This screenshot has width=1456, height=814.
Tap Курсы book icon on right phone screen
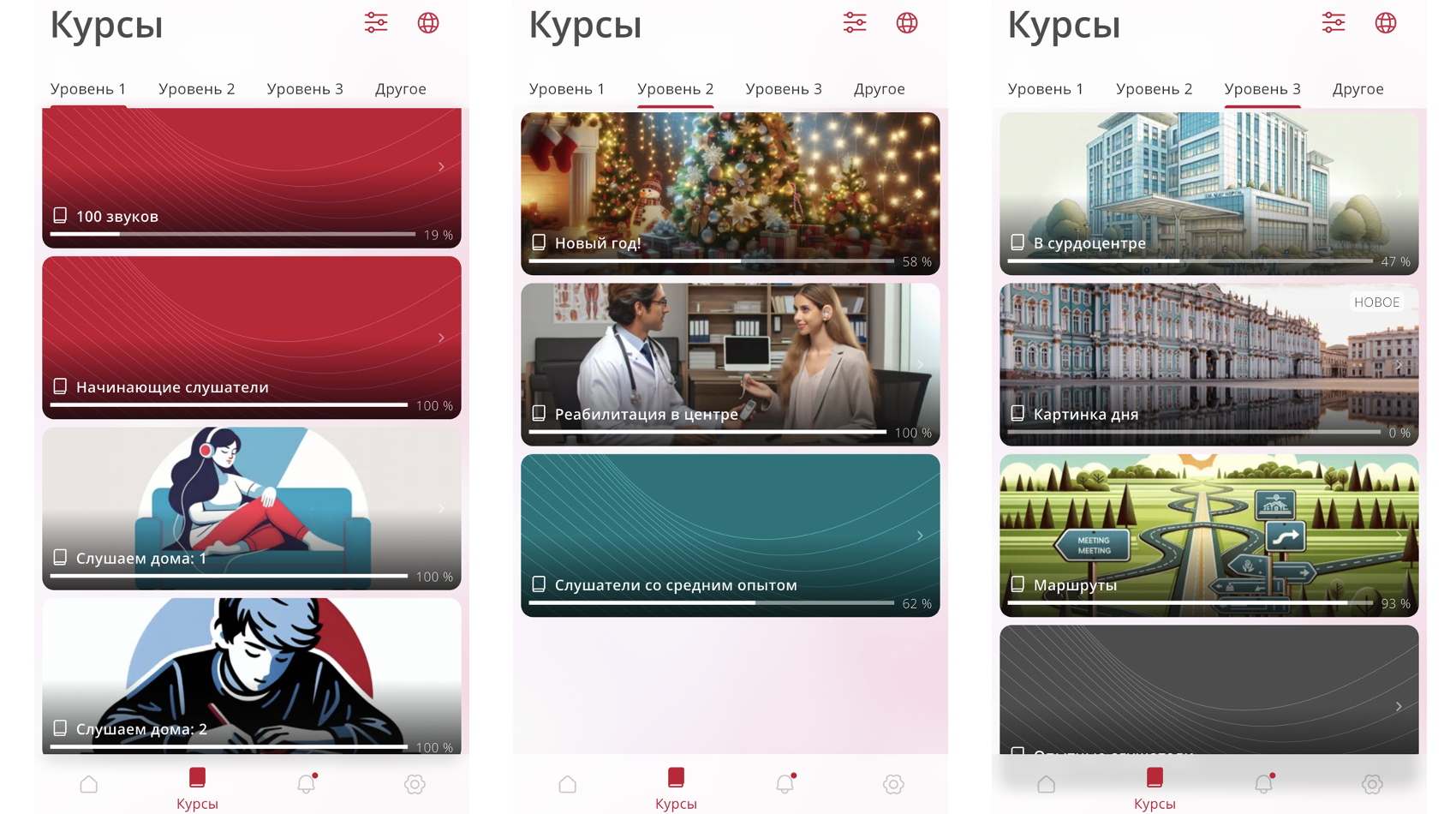[1155, 778]
